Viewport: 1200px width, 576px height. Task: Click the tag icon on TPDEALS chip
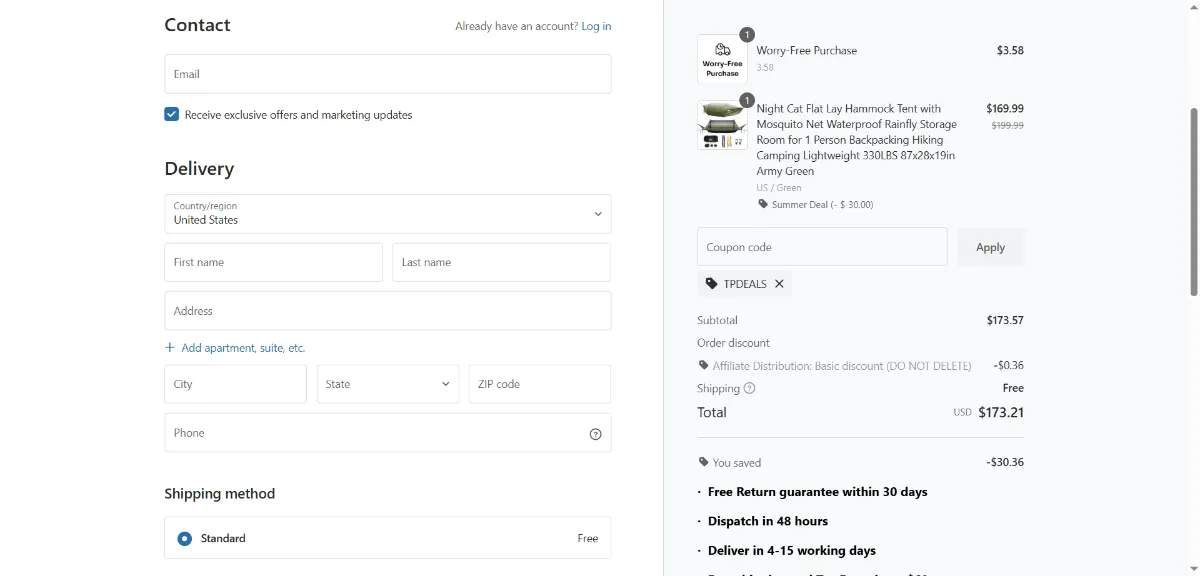712,284
